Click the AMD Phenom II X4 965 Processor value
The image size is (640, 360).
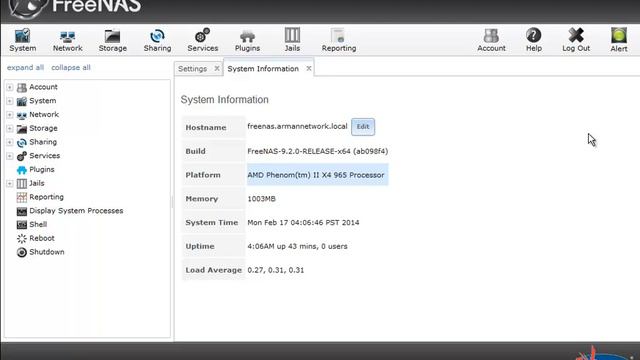[x=316, y=175]
